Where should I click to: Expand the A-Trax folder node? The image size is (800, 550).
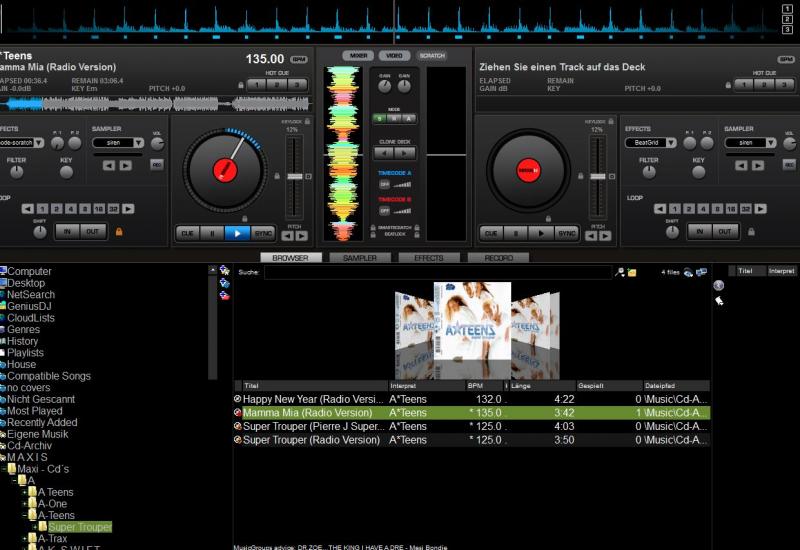(x=24, y=539)
